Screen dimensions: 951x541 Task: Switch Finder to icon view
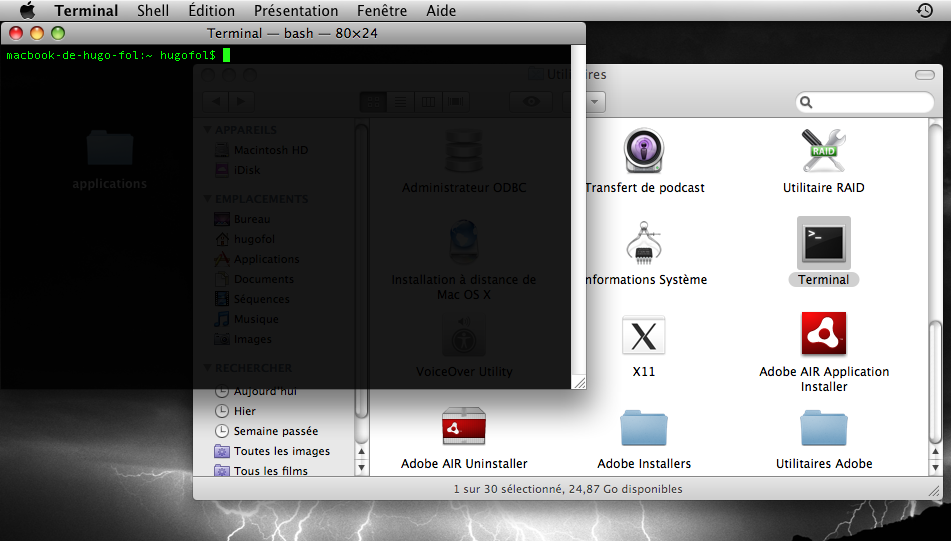374,102
